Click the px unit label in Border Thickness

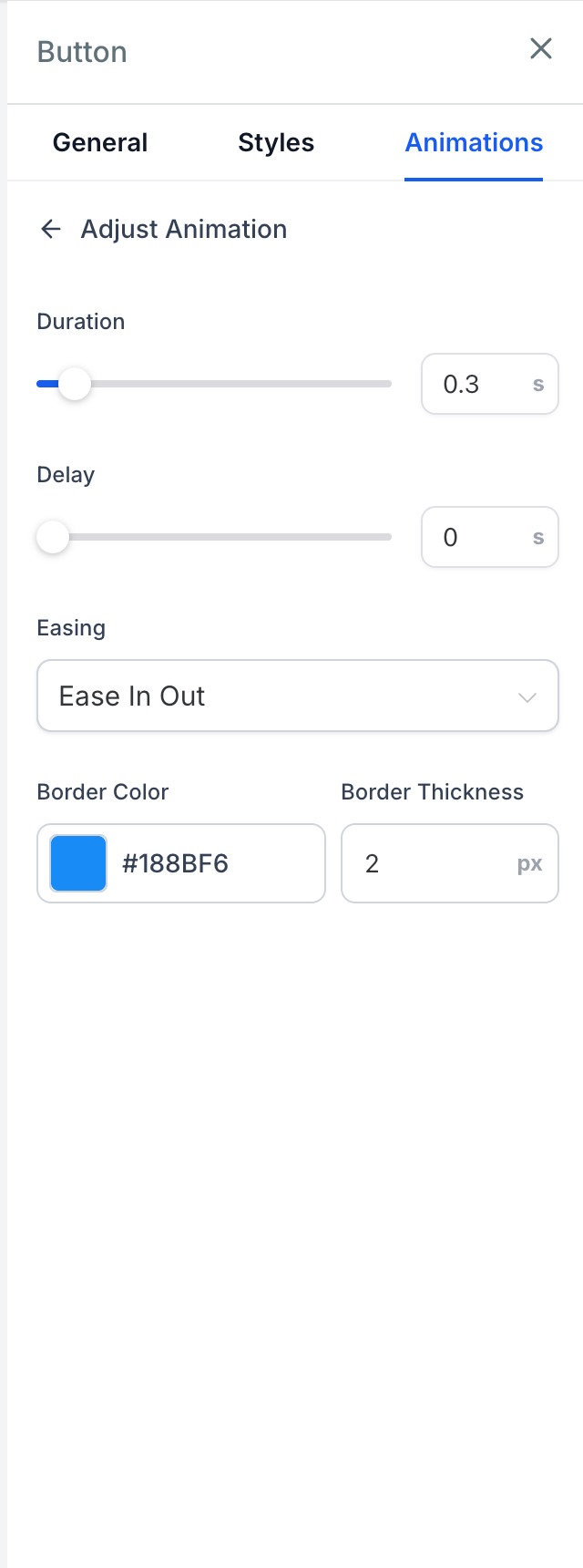[x=530, y=864]
